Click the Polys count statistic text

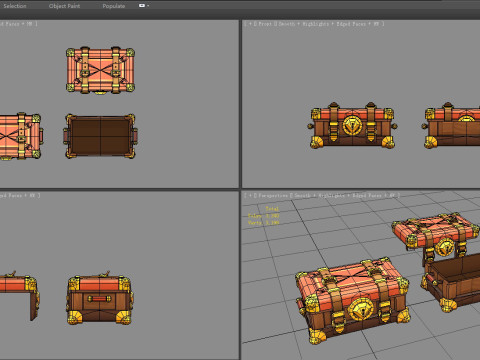pyautogui.click(x=263, y=216)
